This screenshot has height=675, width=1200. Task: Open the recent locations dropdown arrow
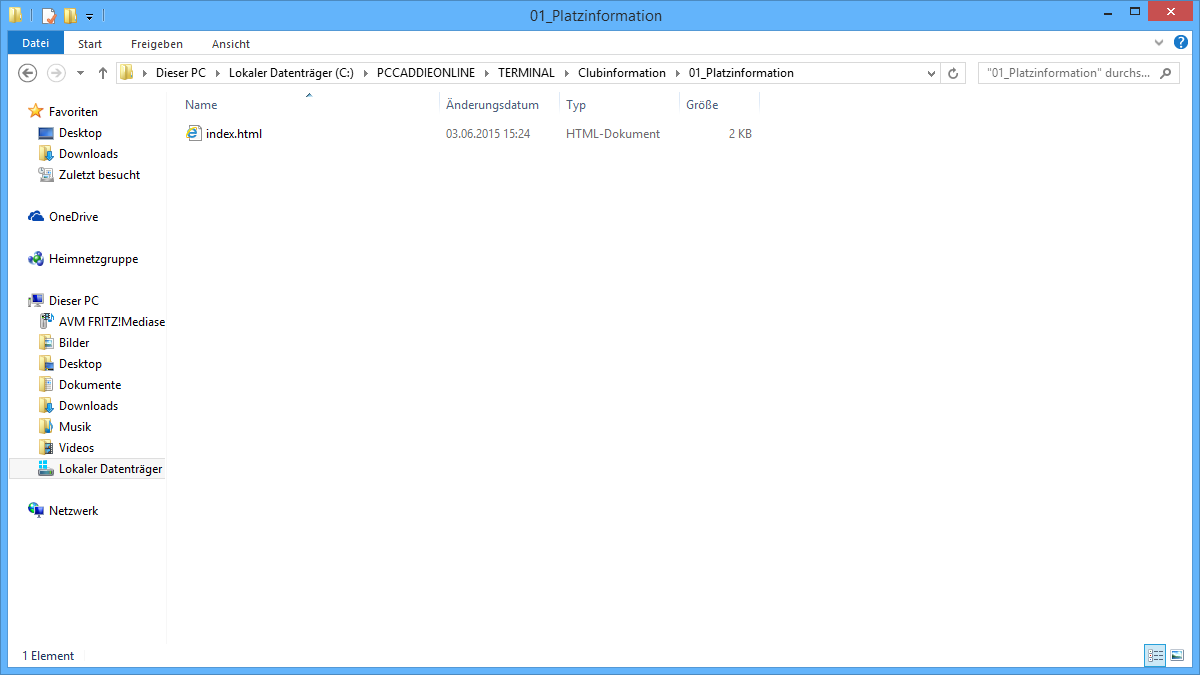pos(80,73)
